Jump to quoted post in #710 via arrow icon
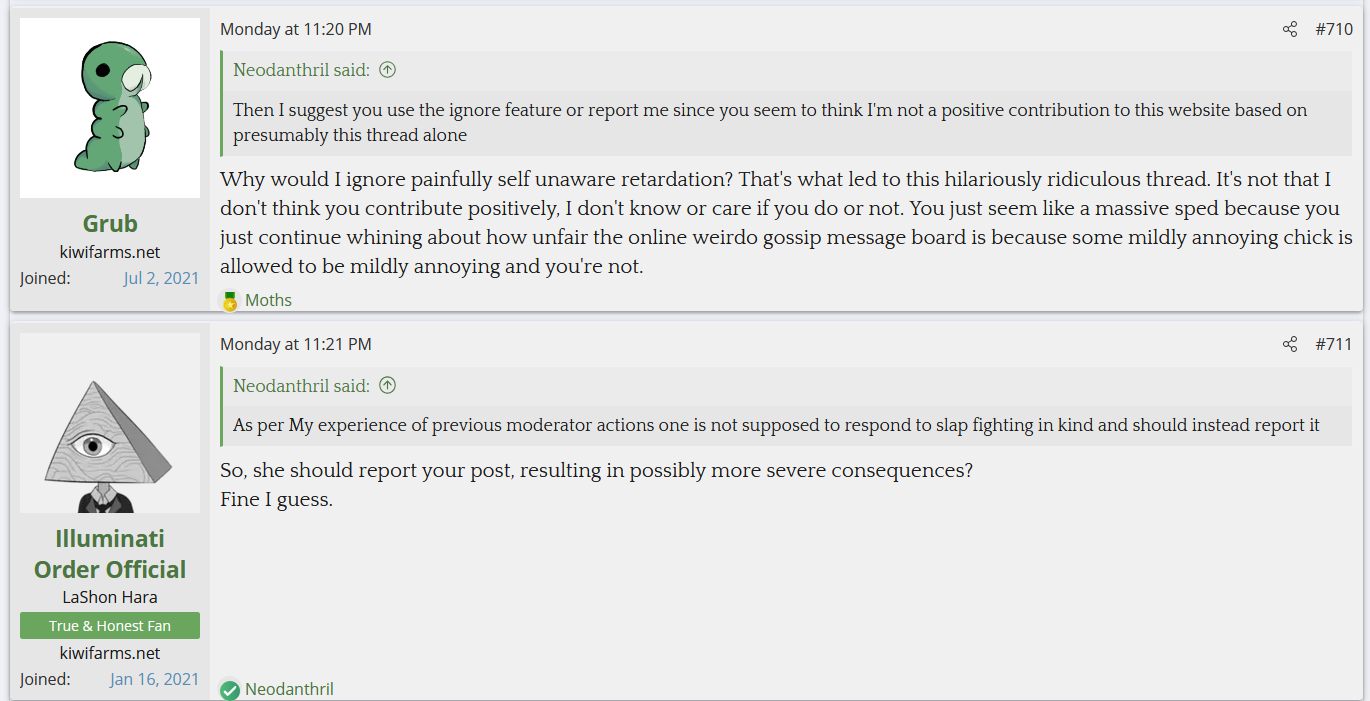The height and width of the screenshot is (701, 1370). tap(388, 70)
